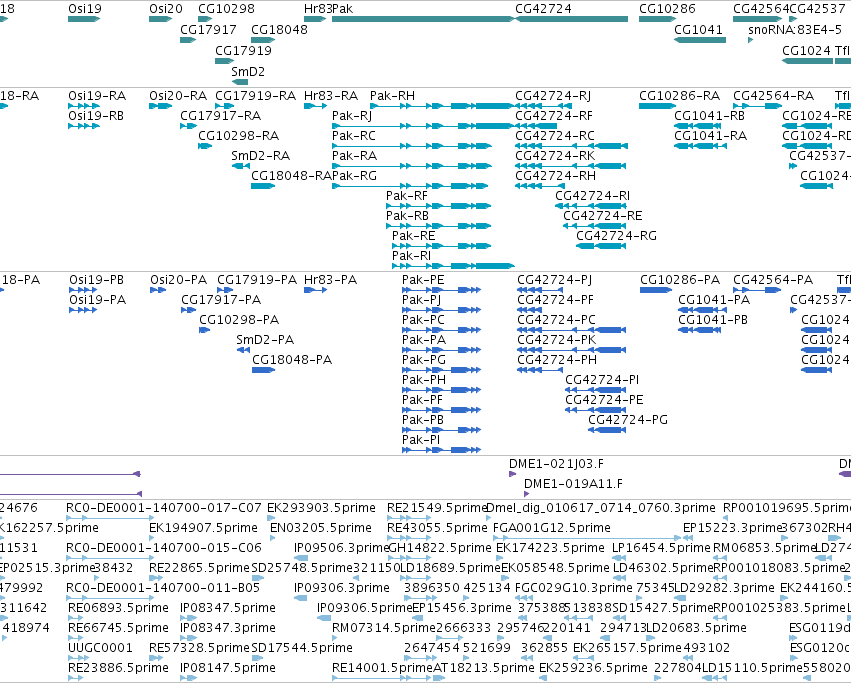Select the Pak-PG protein label

424,360
